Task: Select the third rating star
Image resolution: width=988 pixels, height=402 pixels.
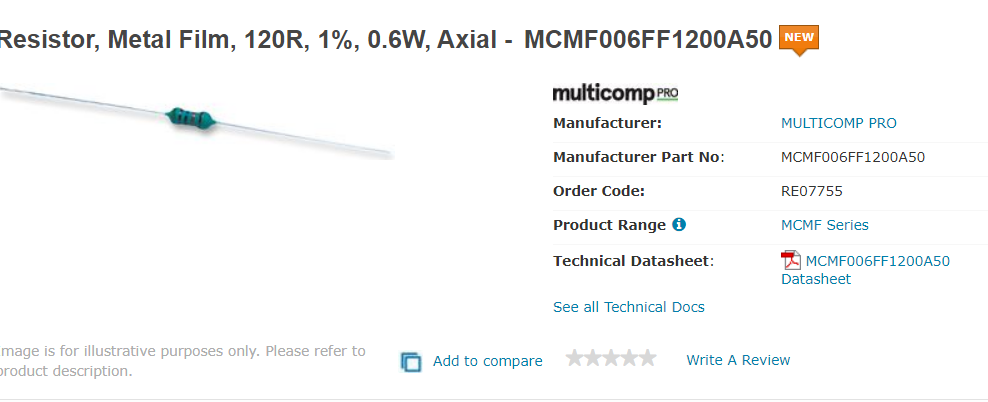Action: pyautogui.click(x=611, y=359)
